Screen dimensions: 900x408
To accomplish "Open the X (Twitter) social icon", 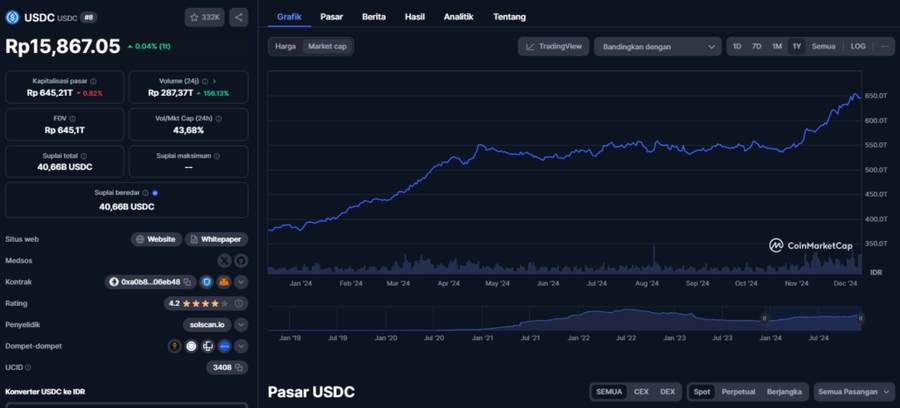I will tap(224, 261).
